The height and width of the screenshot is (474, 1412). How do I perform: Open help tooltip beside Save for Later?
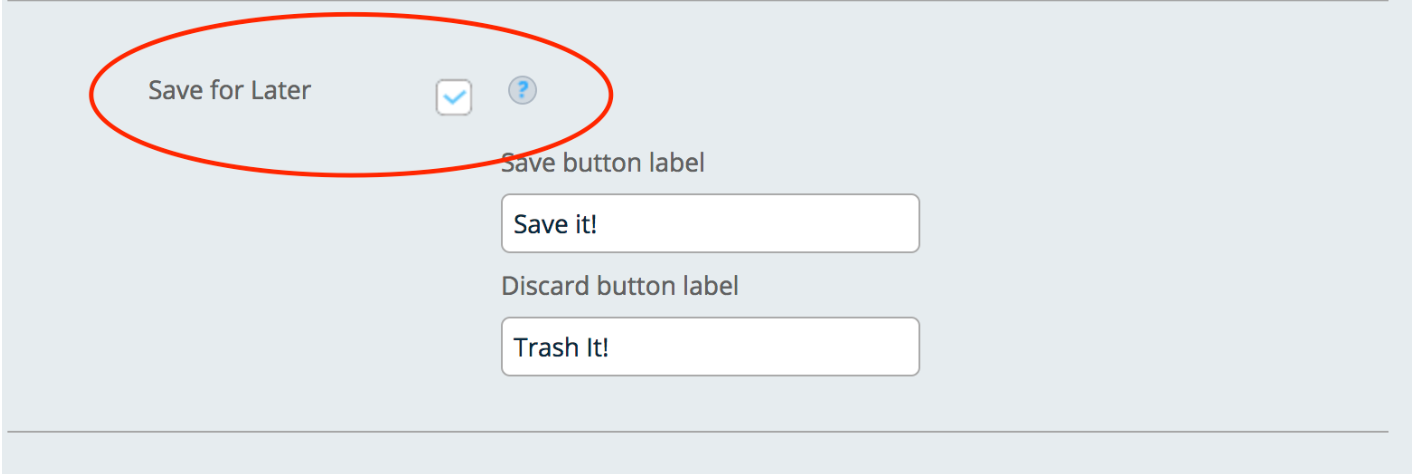522,91
